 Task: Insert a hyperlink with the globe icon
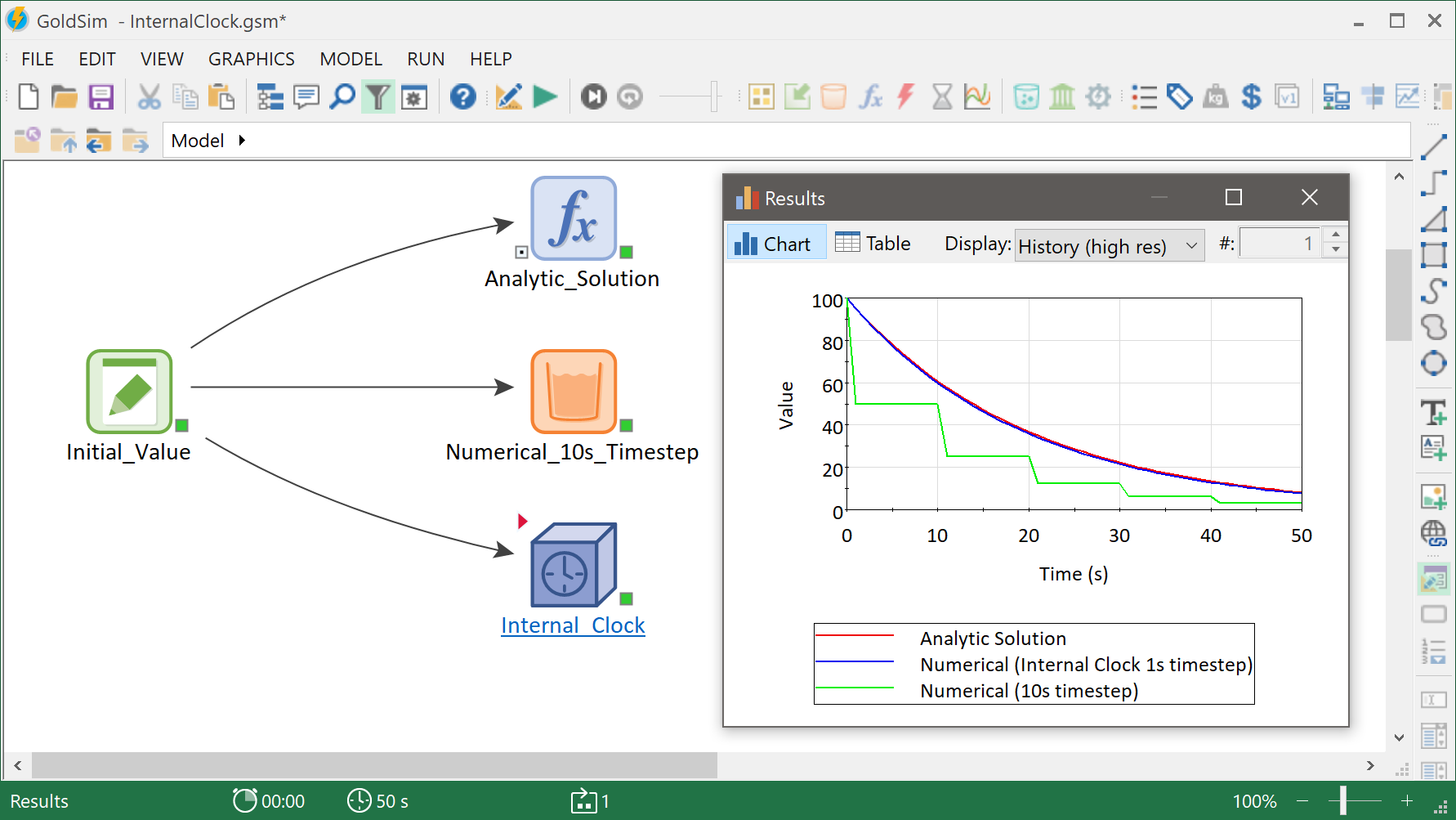click(x=1434, y=534)
